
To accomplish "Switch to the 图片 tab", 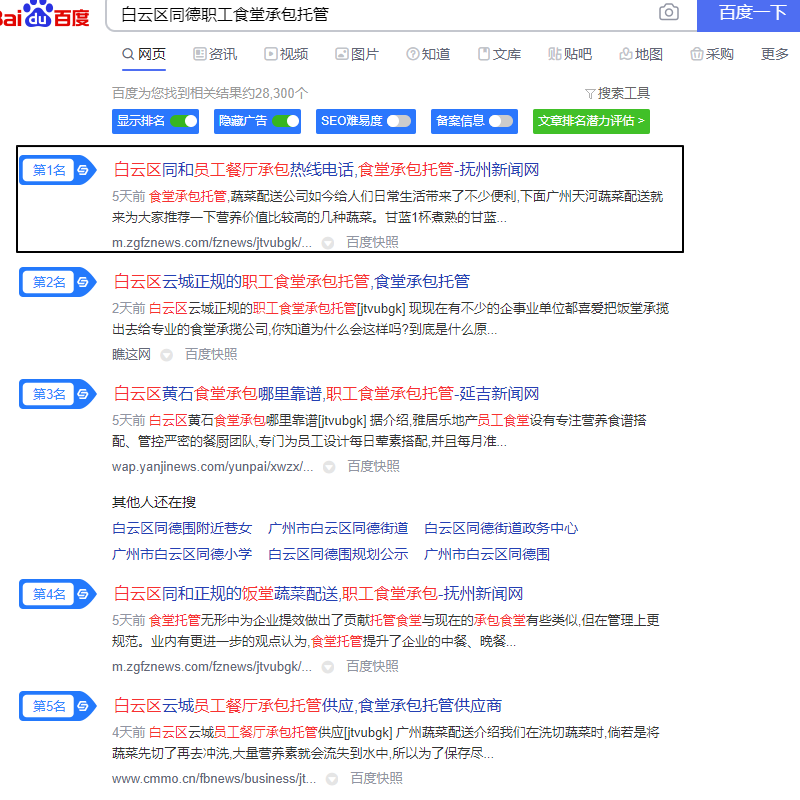I will [x=357, y=54].
